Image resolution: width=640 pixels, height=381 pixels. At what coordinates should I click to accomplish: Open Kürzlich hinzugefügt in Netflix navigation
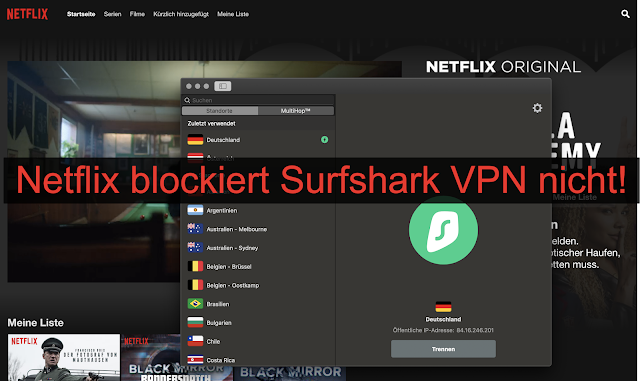[x=181, y=14]
